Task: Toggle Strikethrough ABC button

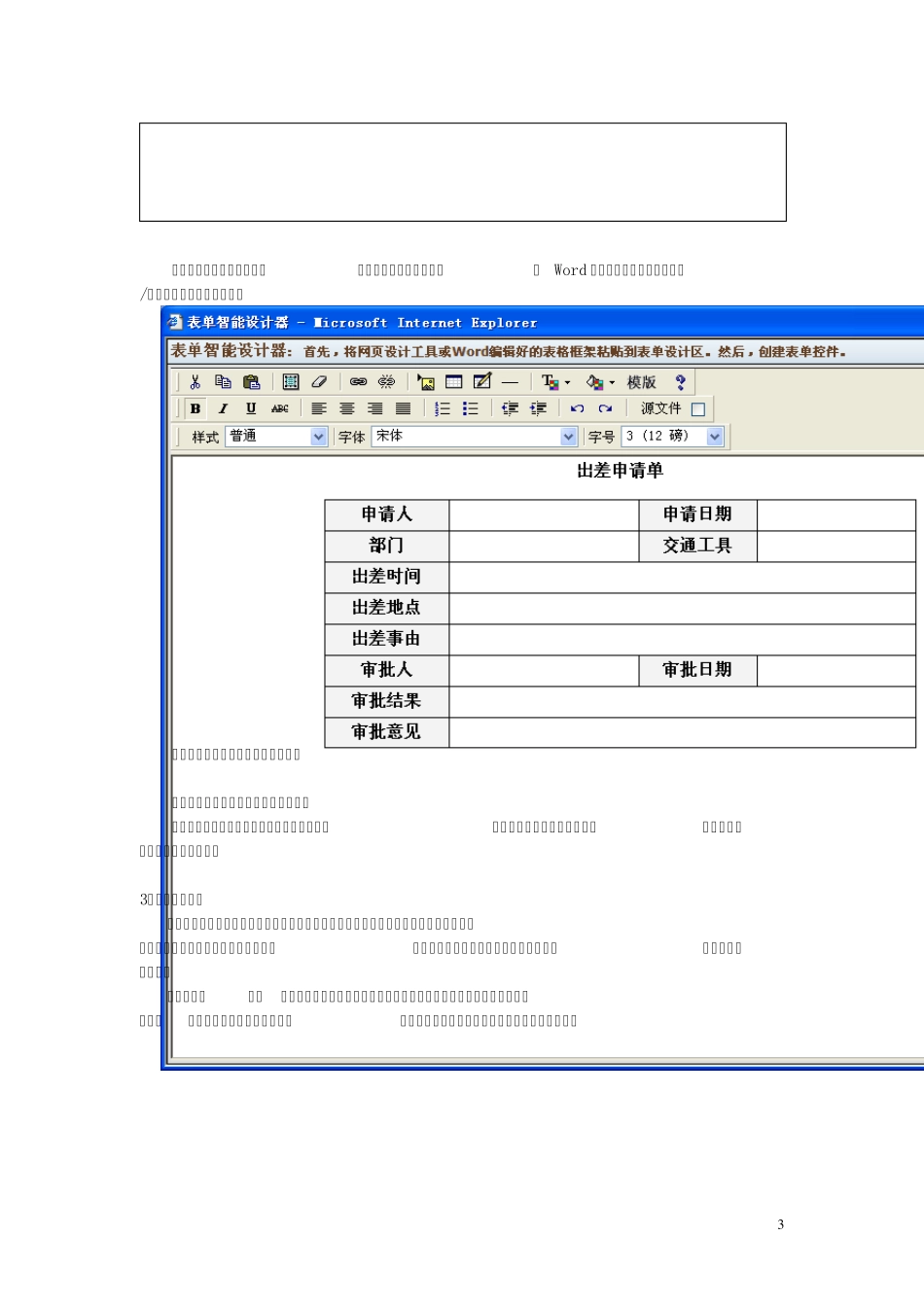Action: click(x=280, y=408)
